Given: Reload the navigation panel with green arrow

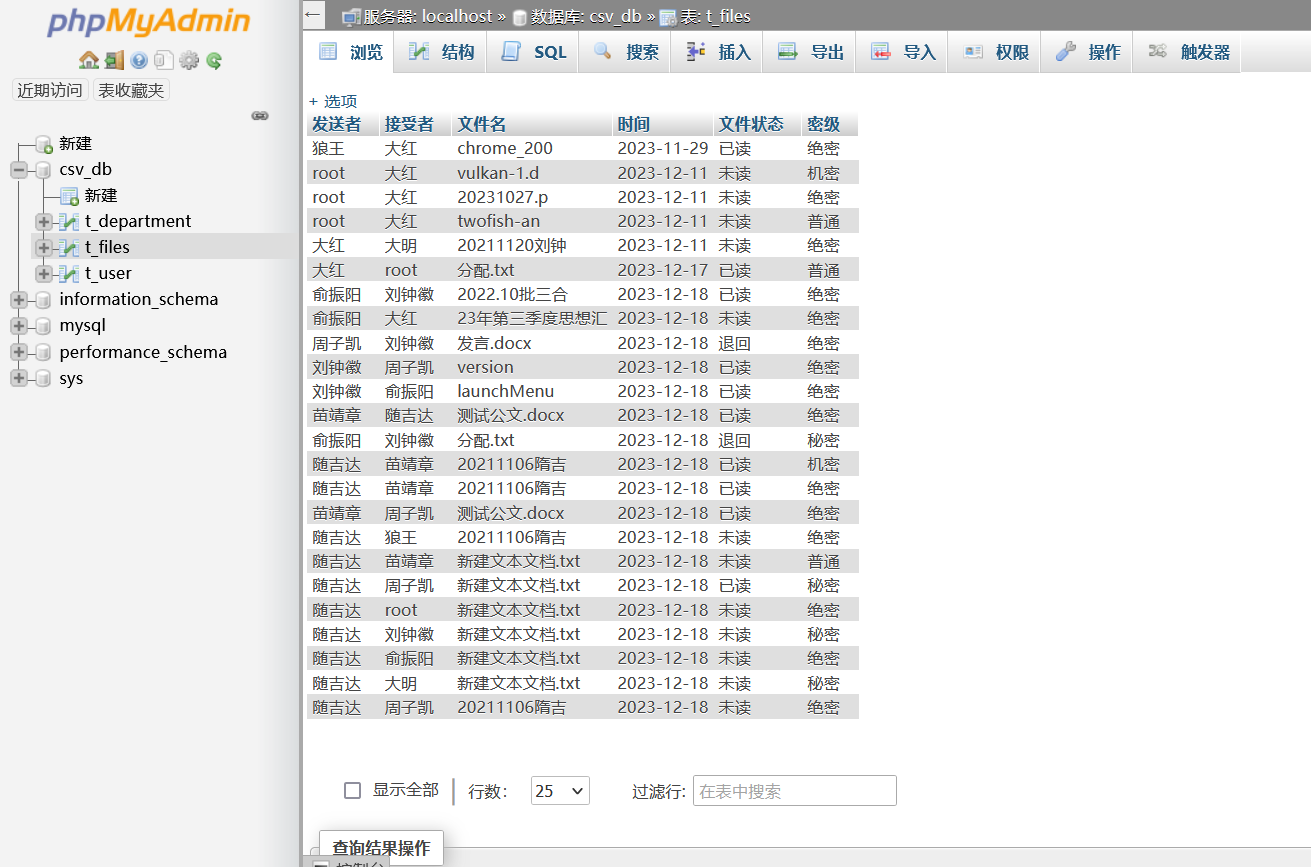Looking at the screenshot, I should coord(214,60).
